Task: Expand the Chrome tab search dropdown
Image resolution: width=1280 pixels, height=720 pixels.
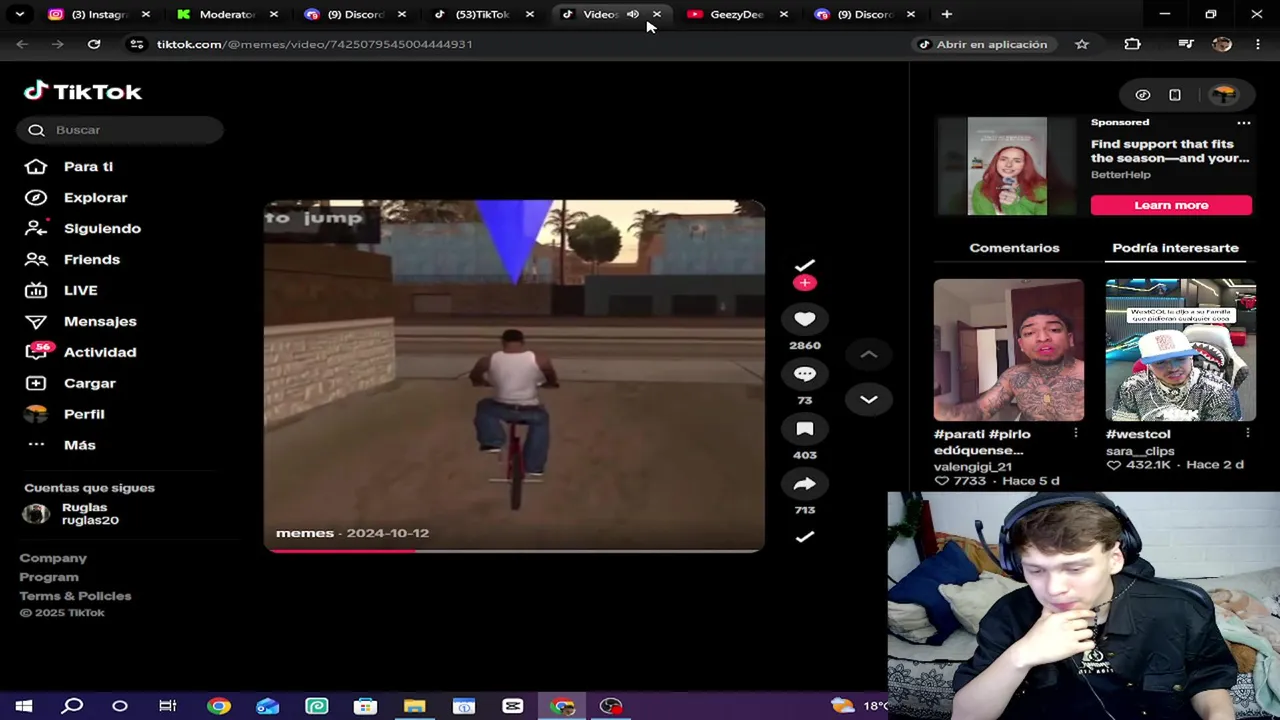Action: click(20, 14)
